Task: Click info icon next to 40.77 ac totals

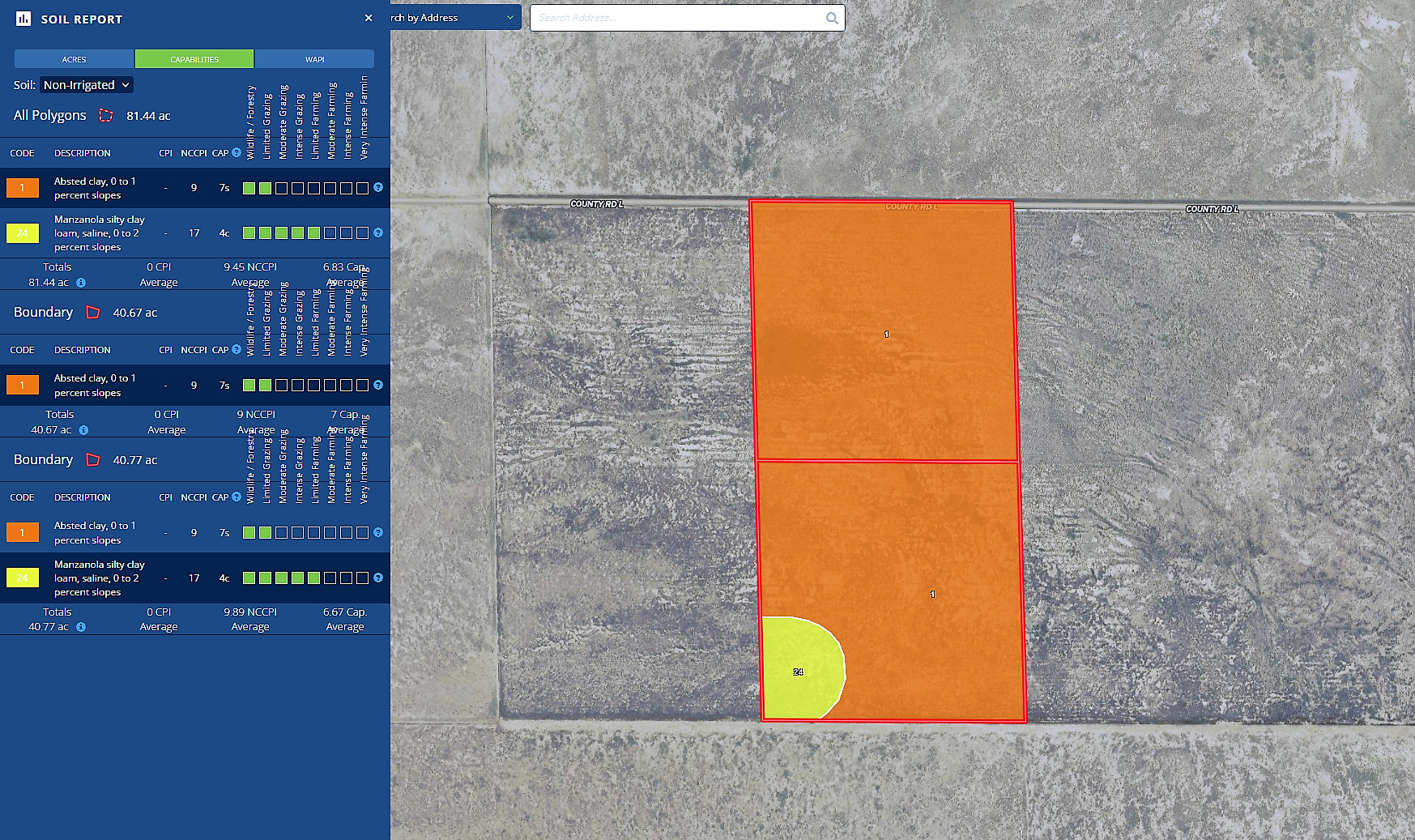Action: point(81,627)
